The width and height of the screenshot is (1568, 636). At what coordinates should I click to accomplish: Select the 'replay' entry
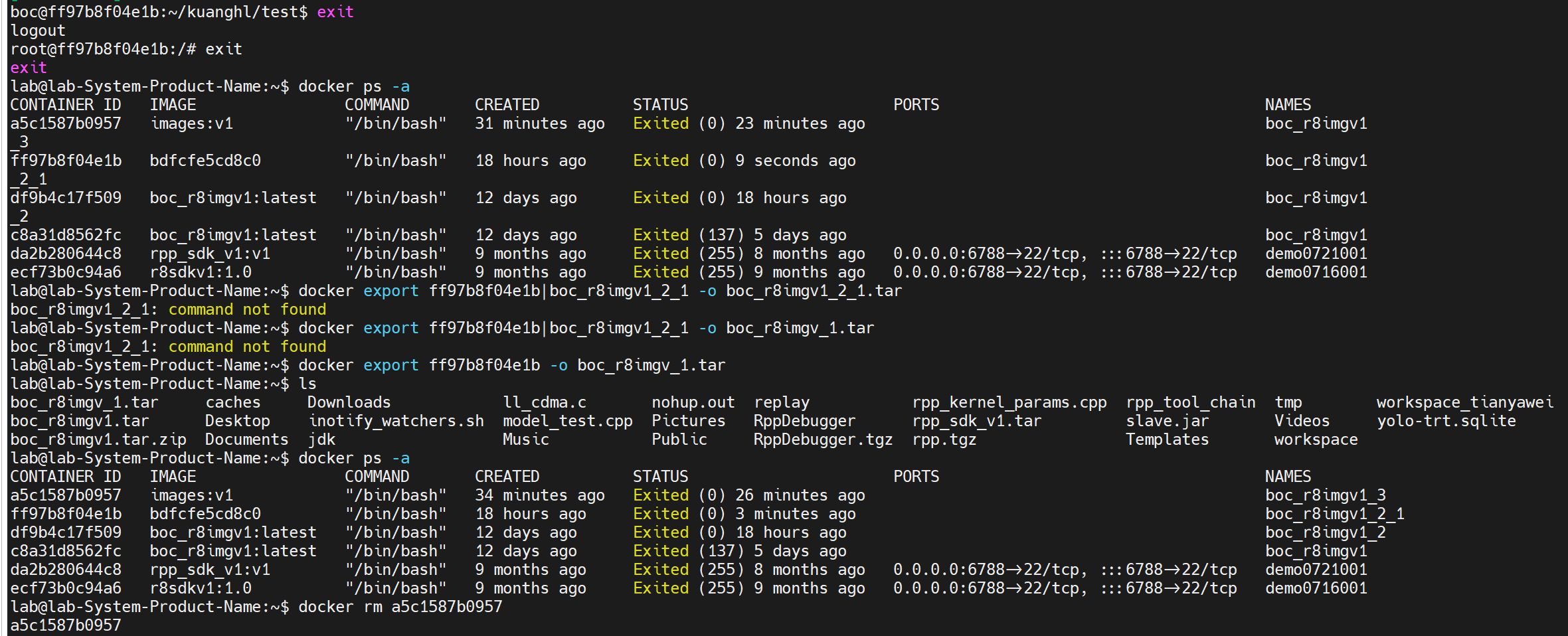(x=782, y=402)
